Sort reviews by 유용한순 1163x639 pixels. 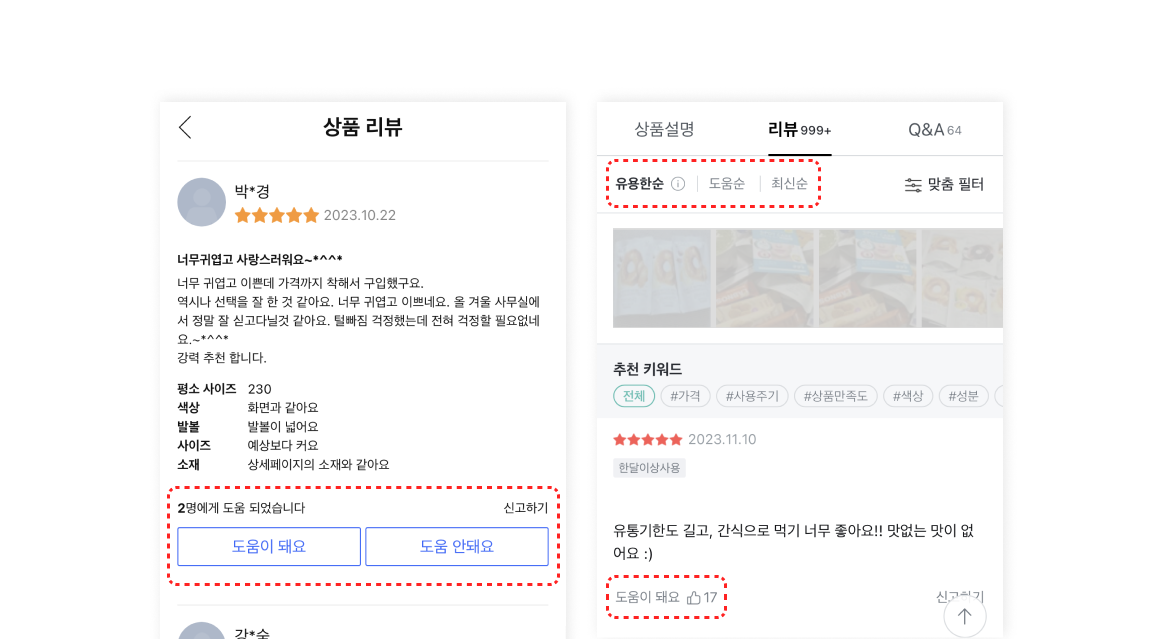[639, 184]
